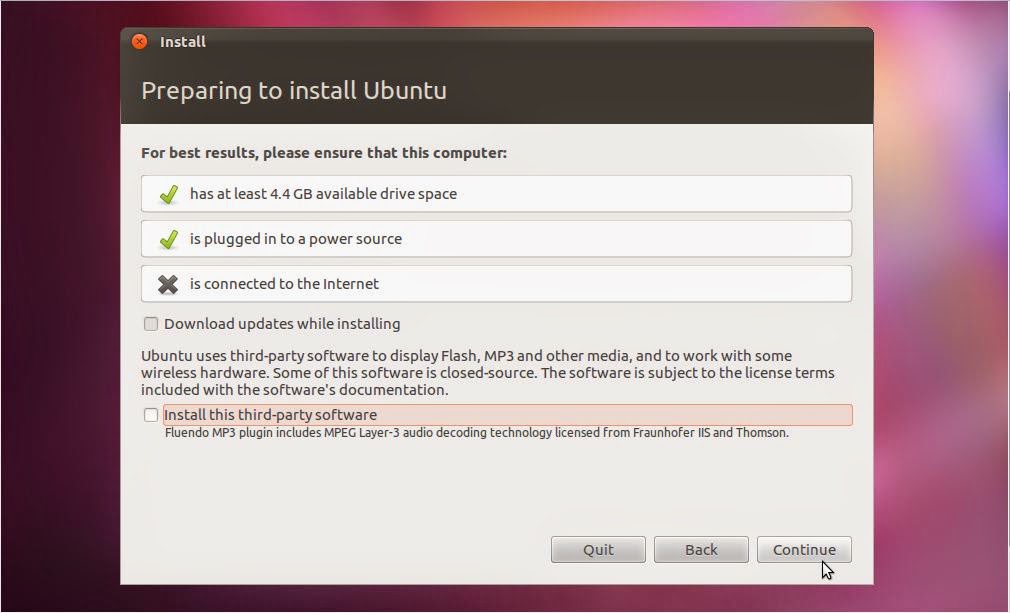The image size is (1010, 613).
Task: Select 'has at least 4.4 GB available drive space'
Action: [x=323, y=194]
